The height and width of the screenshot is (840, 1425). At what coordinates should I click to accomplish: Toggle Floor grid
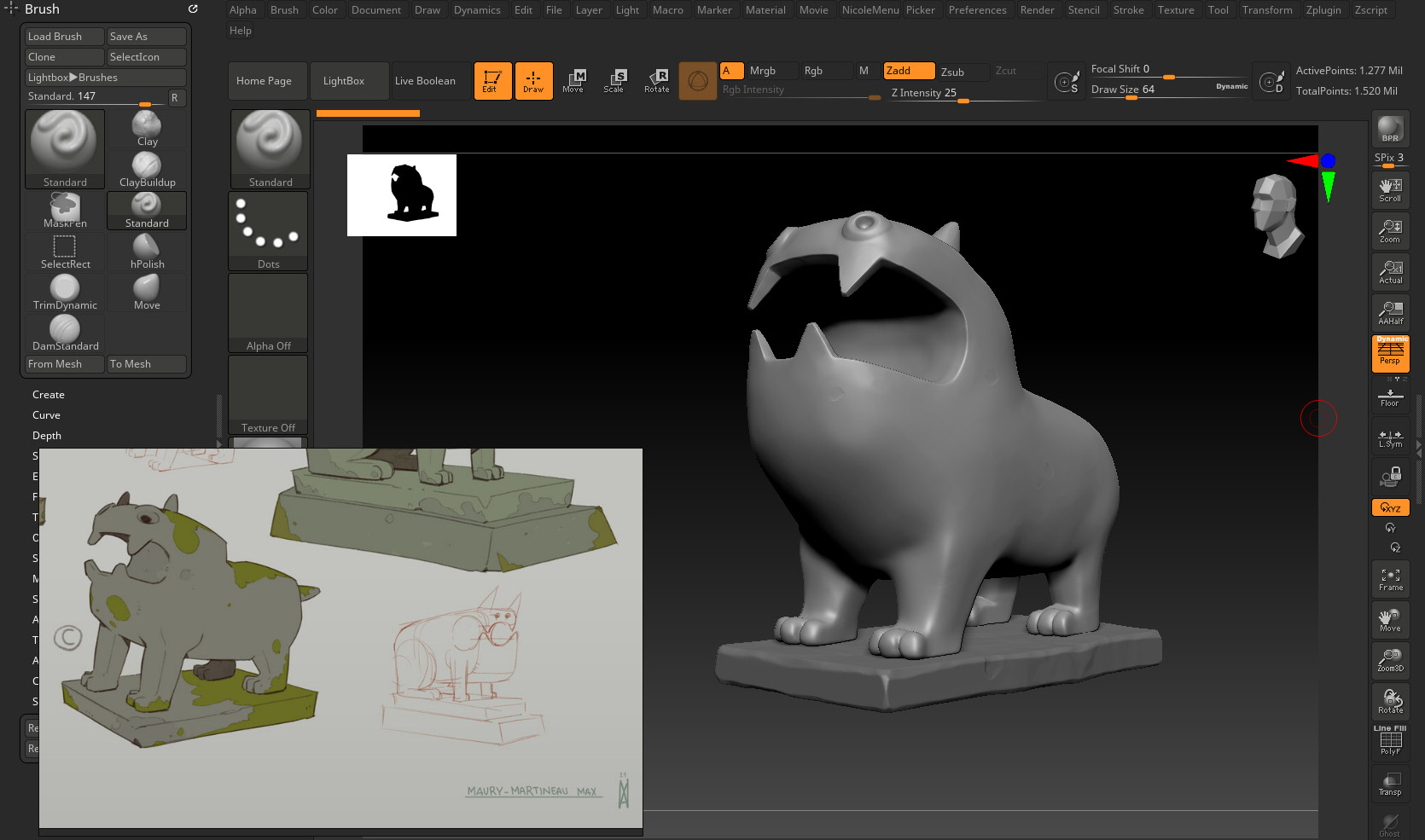pyautogui.click(x=1390, y=397)
